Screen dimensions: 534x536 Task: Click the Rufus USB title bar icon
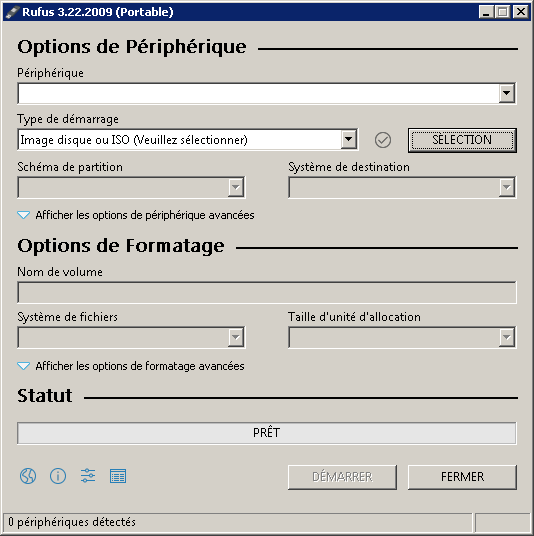pos(12,12)
